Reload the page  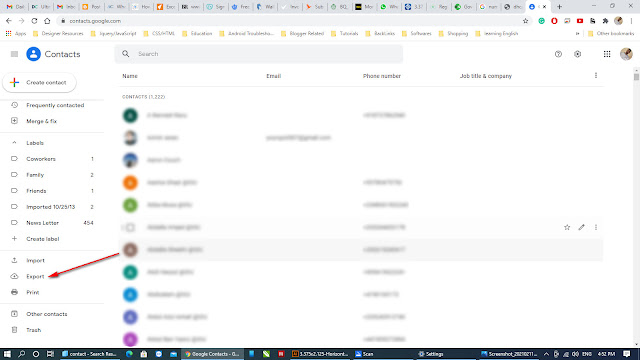[x=34, y=21]
